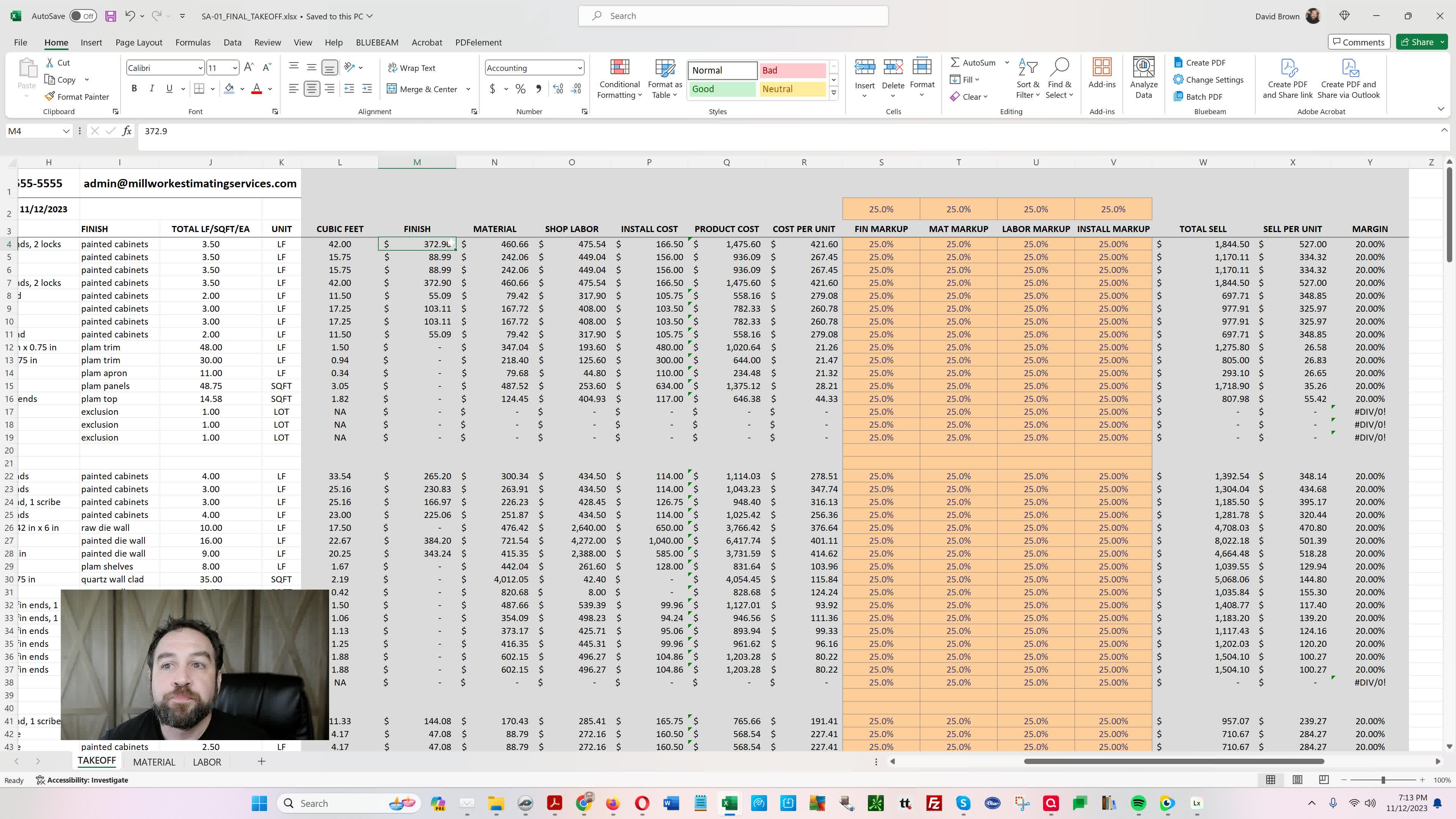Open the Comments pane
Viewport: 1456px width, 819px height.
1358,42
